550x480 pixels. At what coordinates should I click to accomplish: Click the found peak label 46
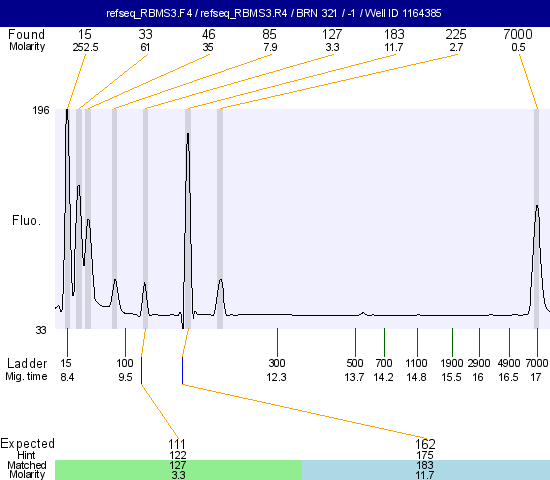pyautogui.click(x=208, y=34)
